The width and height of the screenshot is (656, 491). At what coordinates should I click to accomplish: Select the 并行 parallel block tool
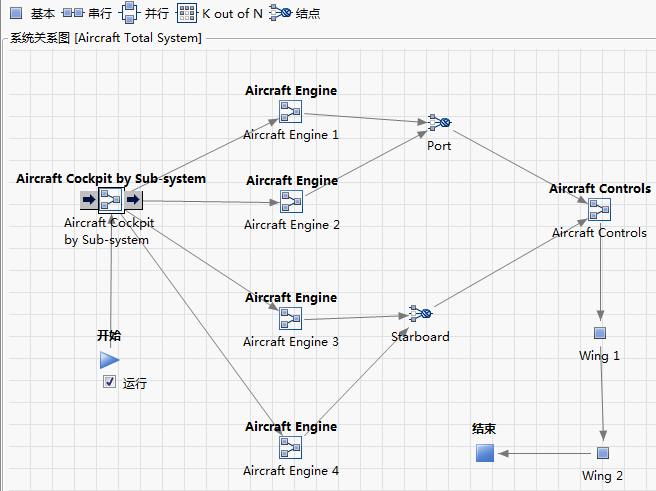pos(129,14)
